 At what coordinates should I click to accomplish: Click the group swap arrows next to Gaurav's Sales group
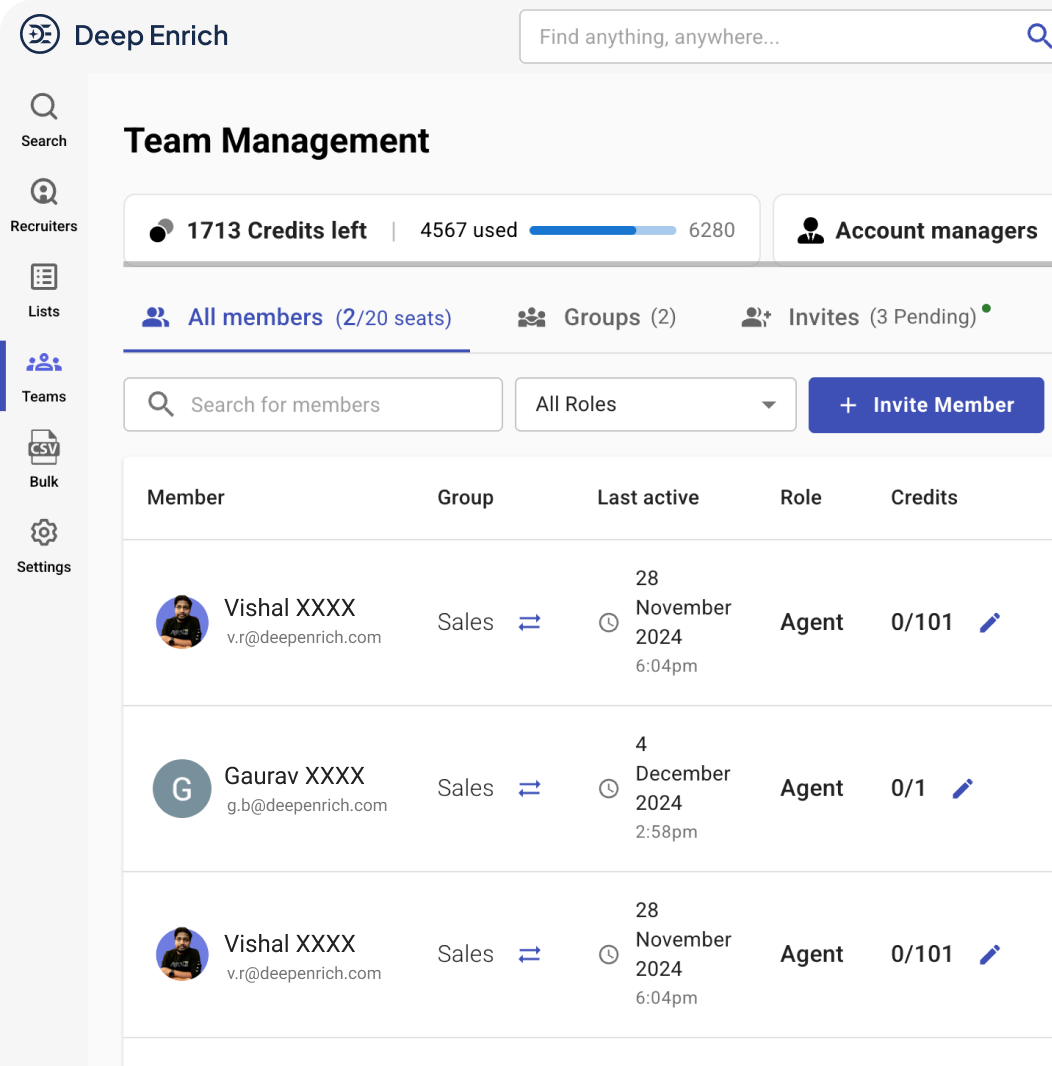pyautogui.click(x=529, y=788)
